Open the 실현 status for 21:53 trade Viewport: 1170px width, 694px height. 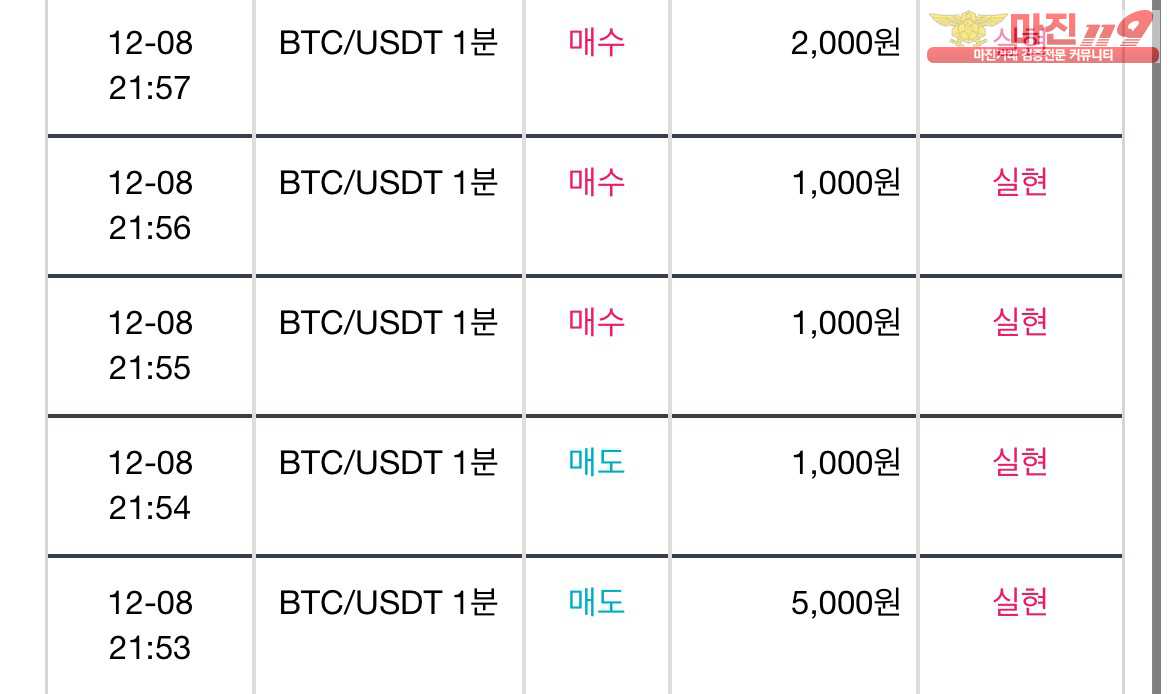click(x=1020, y=602)
